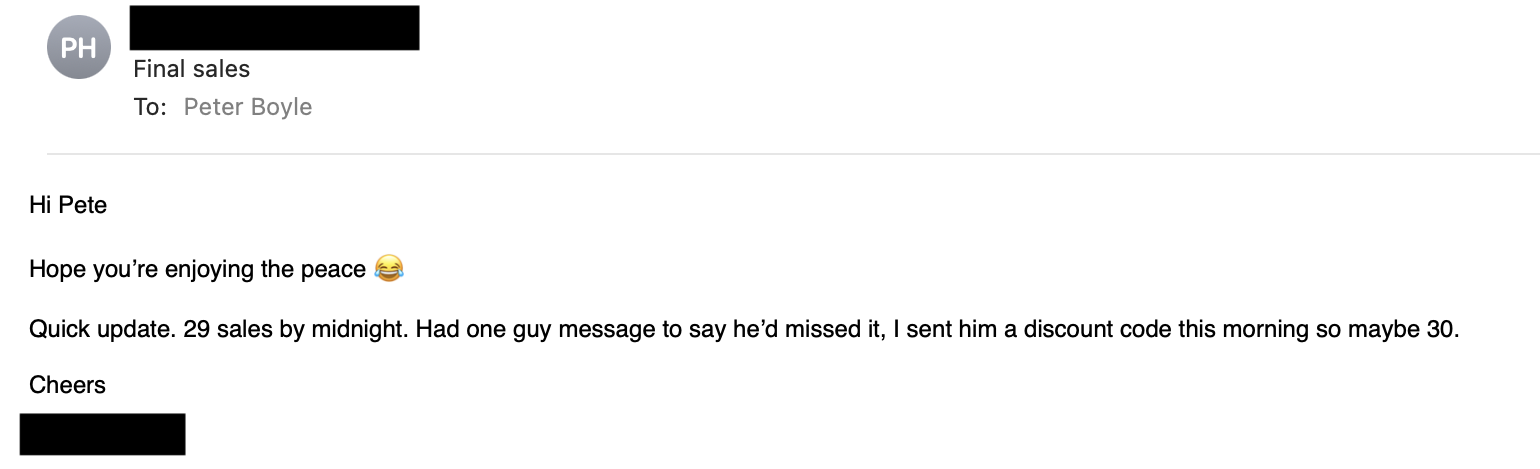The height and width of the screenshot is (469, 1540).
Task: Click the redacted sender name block
Action: (275, 27)
